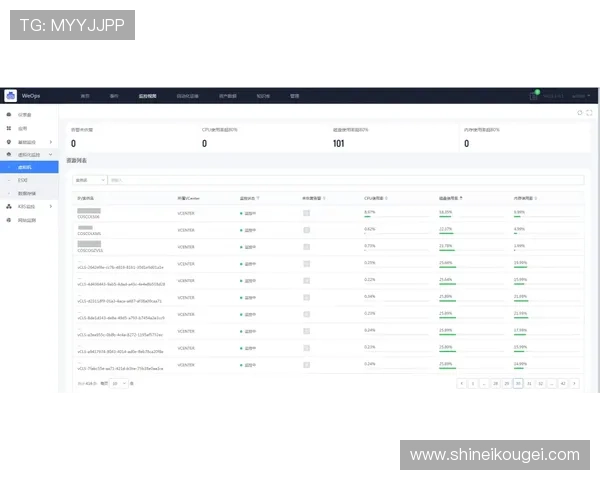
Task: Open the notification icon with green badge
Action: point(535,96)
